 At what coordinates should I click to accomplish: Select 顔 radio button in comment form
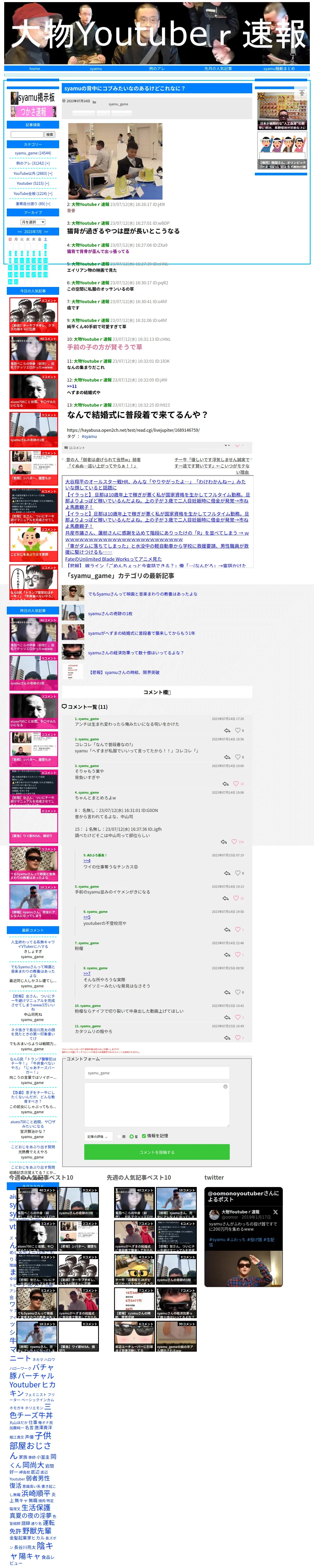(118, 1137)
